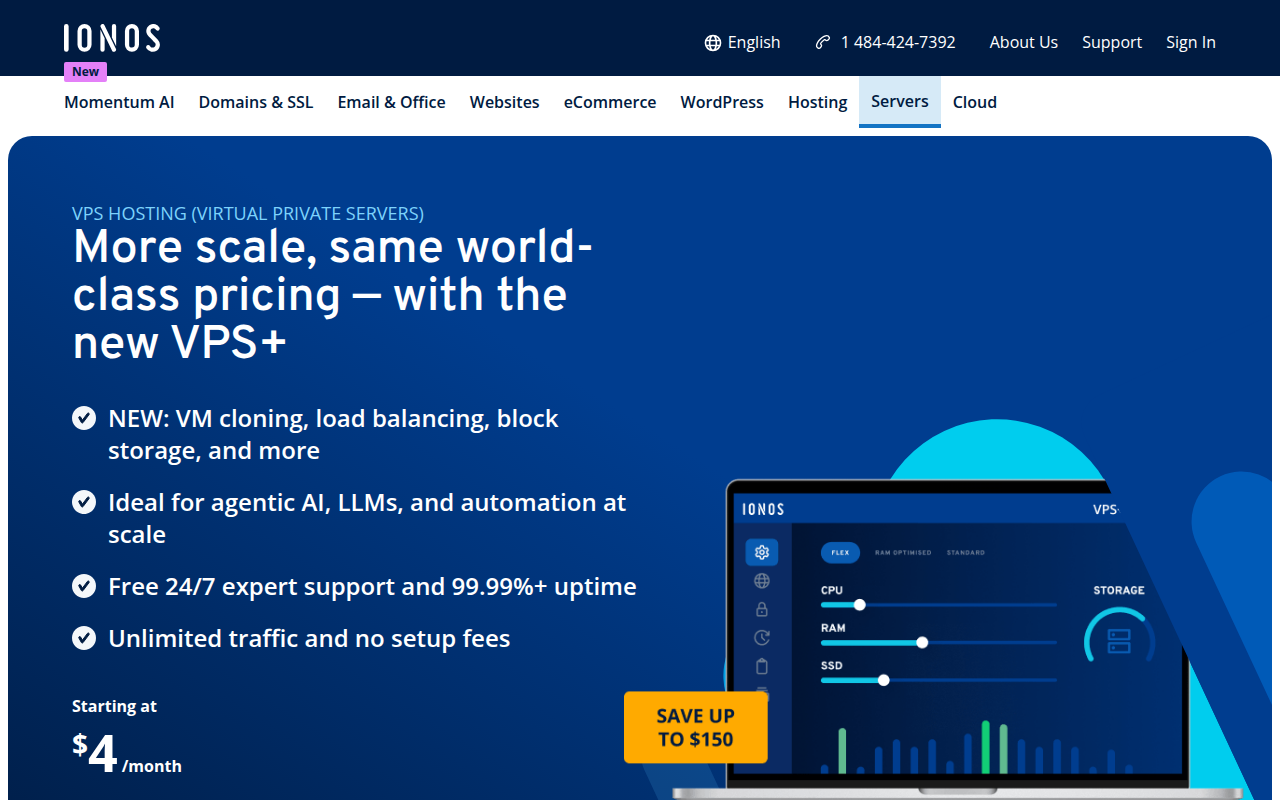The height and width of the screenshot is (800, 1280).
Task: Open the Momentum AI menu
Action: coord(119,102)
